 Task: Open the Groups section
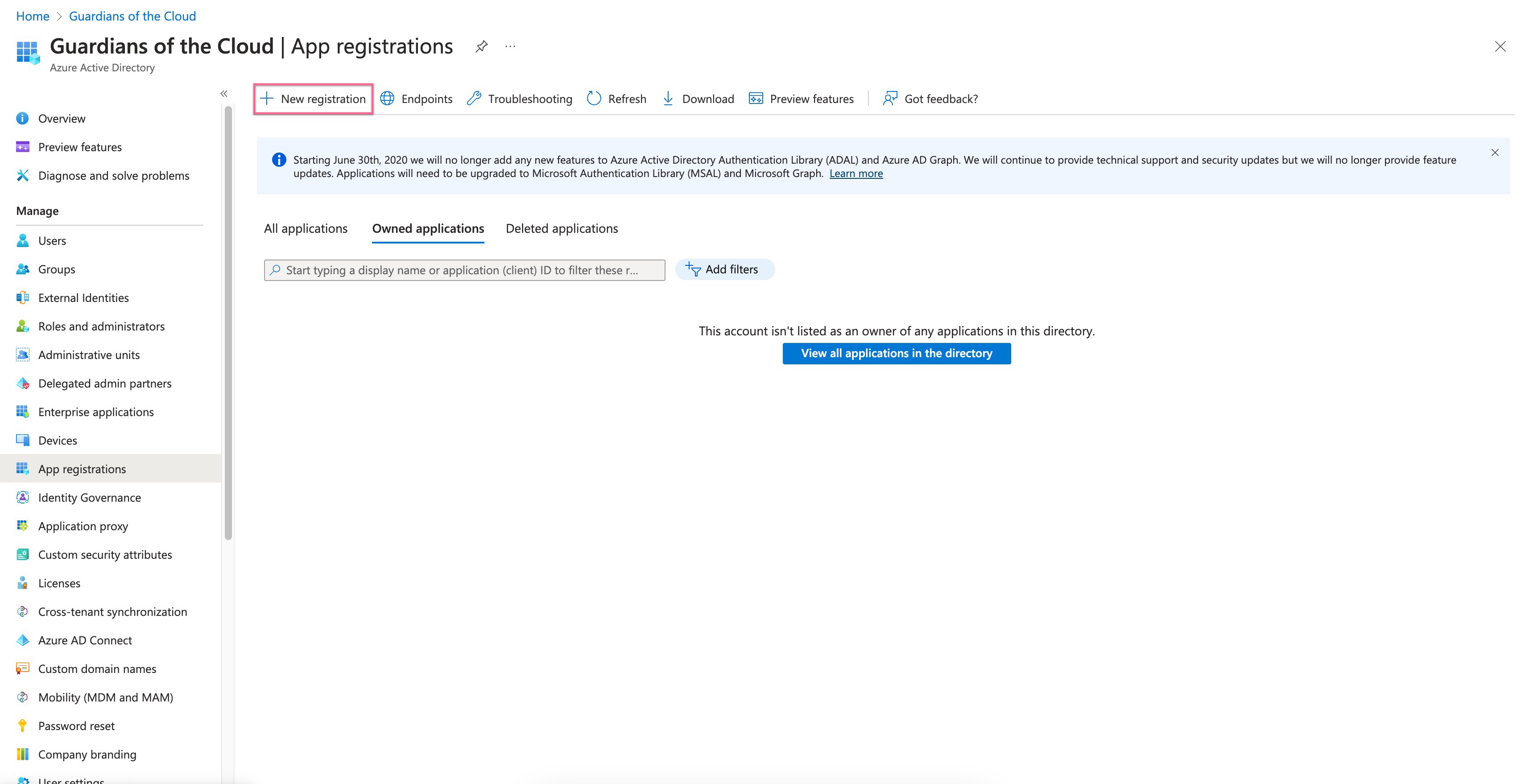[x=56, y=269]
